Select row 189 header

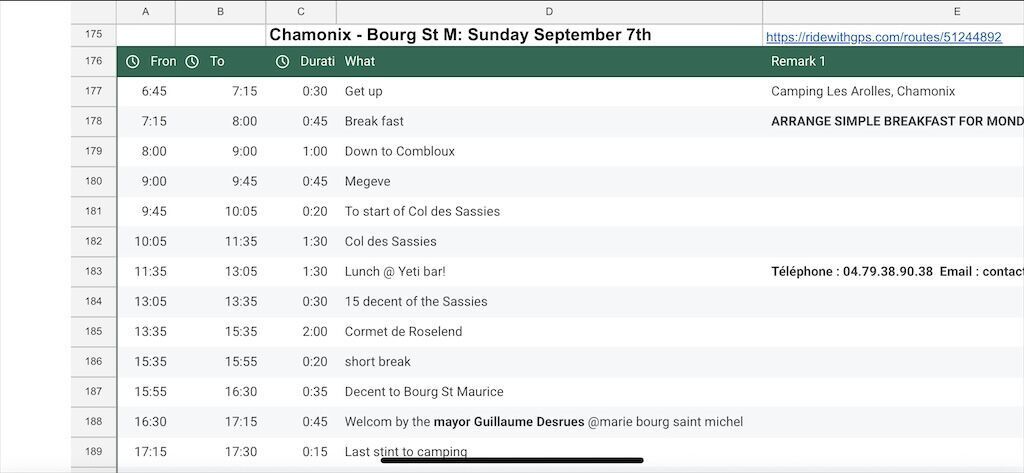coord(94,452)
